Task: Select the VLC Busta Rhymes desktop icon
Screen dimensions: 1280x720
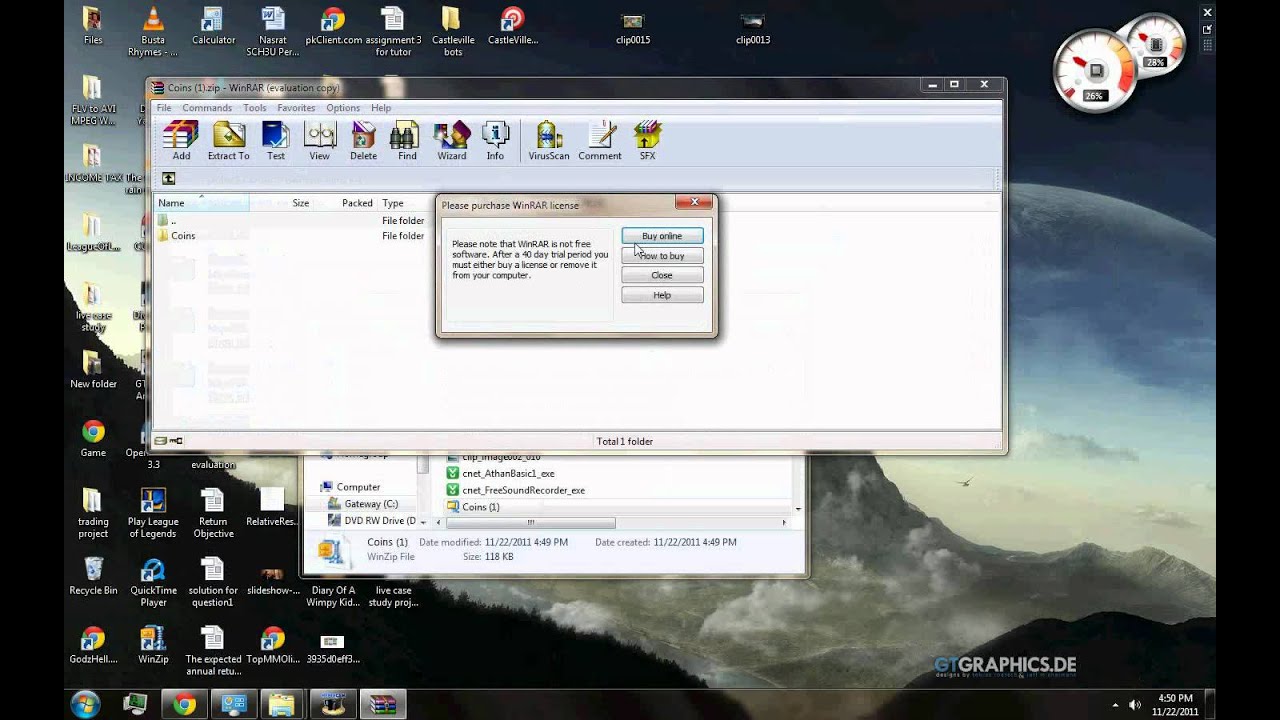Action: pyautogui.click(x=153, y=32)
